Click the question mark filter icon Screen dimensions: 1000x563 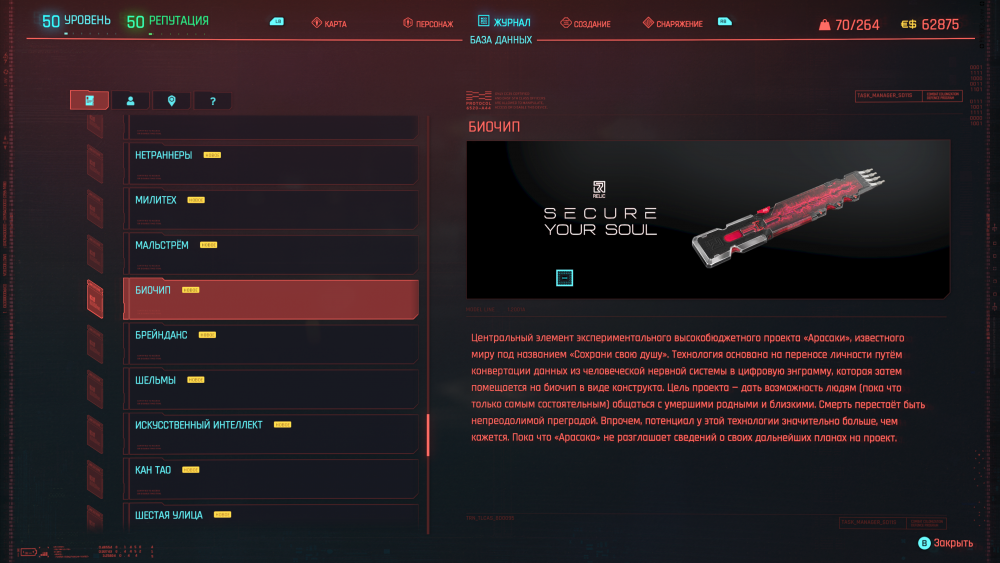tap(212, 100)
